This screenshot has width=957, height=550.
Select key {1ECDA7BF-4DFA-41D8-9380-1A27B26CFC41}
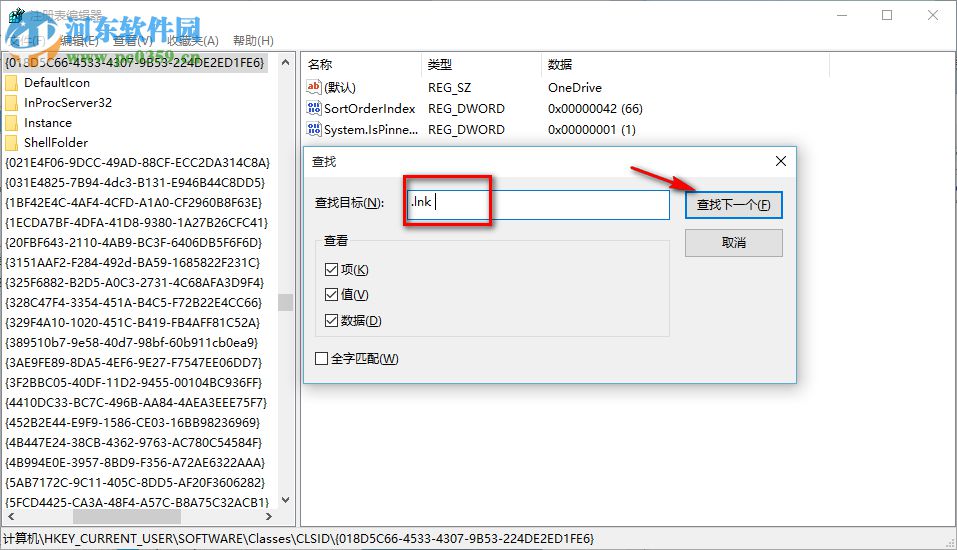137,223
